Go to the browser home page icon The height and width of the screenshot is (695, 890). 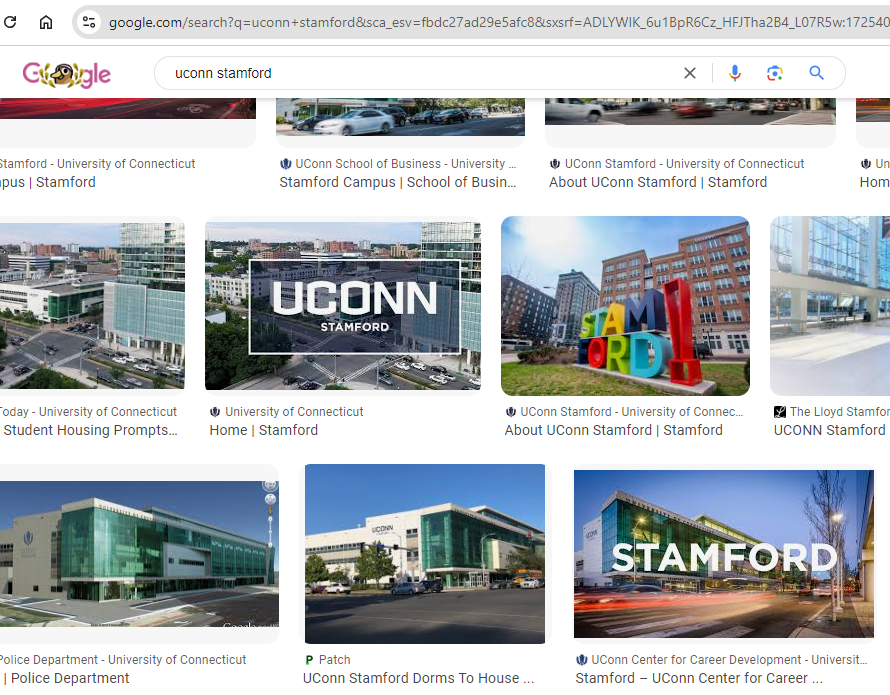(45, 22)
